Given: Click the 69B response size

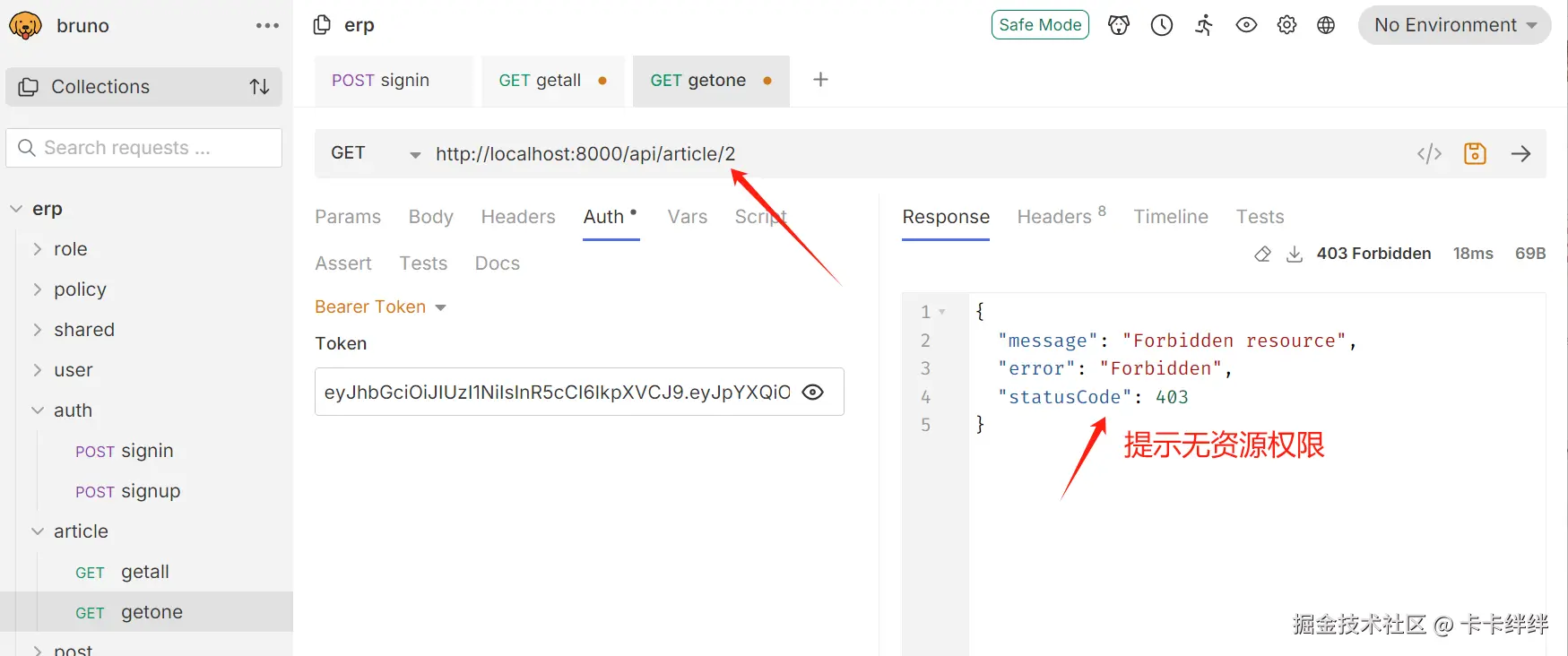Looking at the screenshot, I should pos(1530,255).
